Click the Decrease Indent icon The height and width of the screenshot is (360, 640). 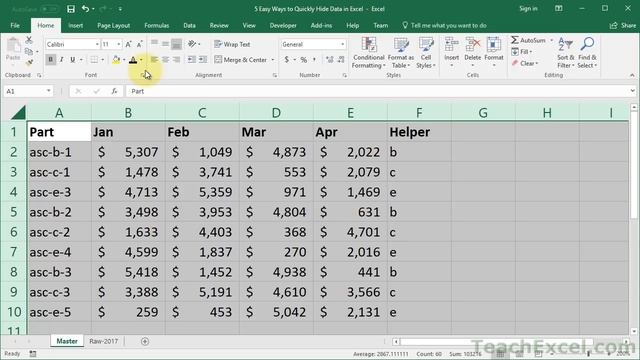coord(191,60)
